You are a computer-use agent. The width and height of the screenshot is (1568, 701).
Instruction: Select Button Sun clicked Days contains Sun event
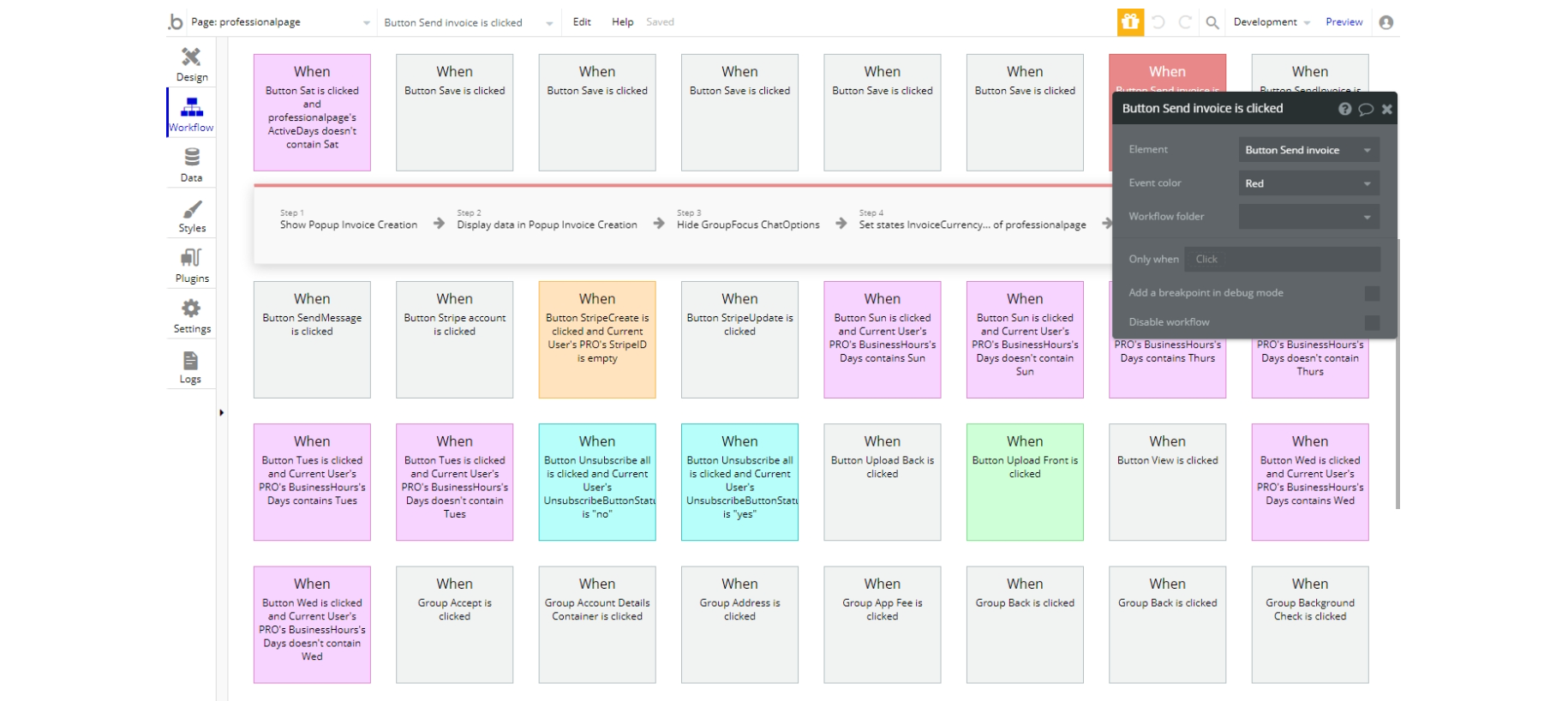click(883, 339)
